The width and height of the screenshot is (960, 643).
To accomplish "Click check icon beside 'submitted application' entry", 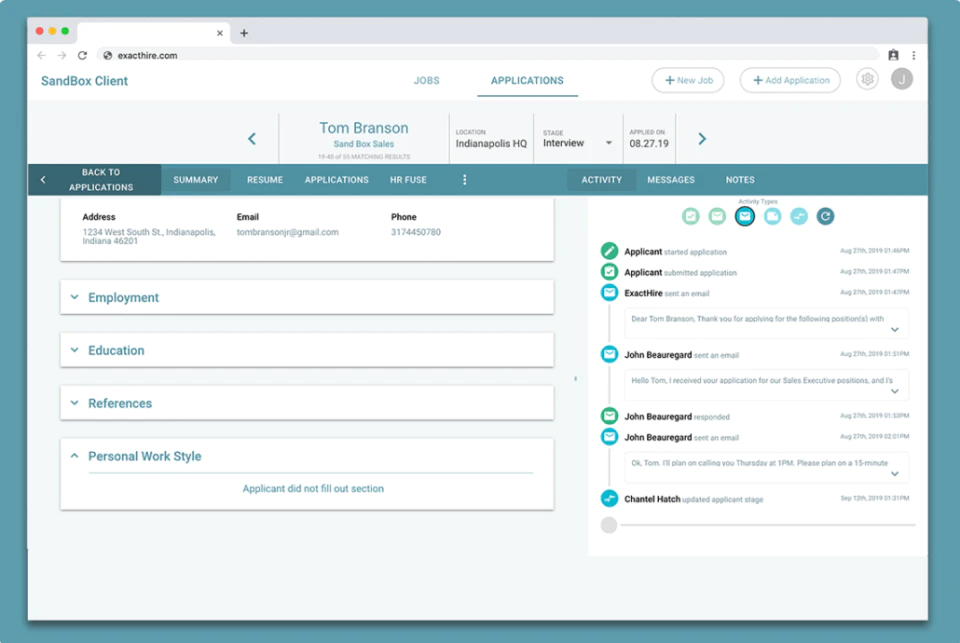I will (x=609, y=271).
